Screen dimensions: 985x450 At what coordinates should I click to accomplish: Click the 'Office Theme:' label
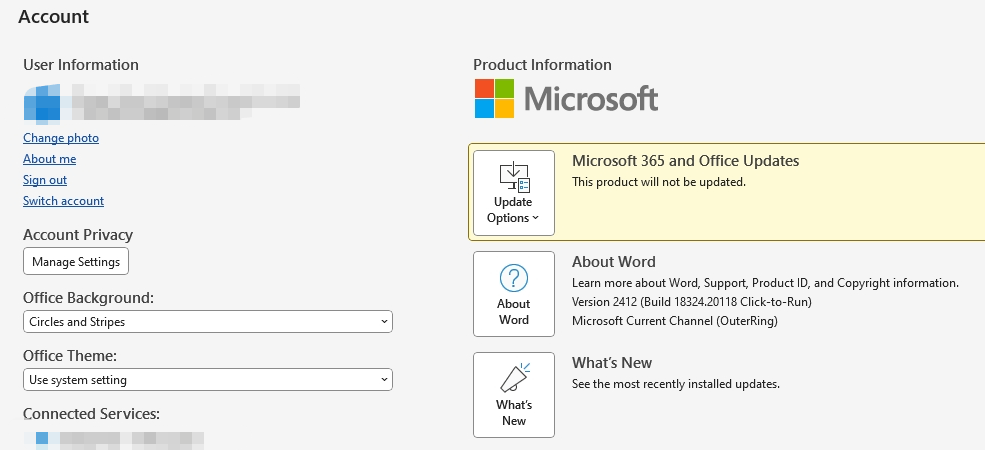pos(70,356)
